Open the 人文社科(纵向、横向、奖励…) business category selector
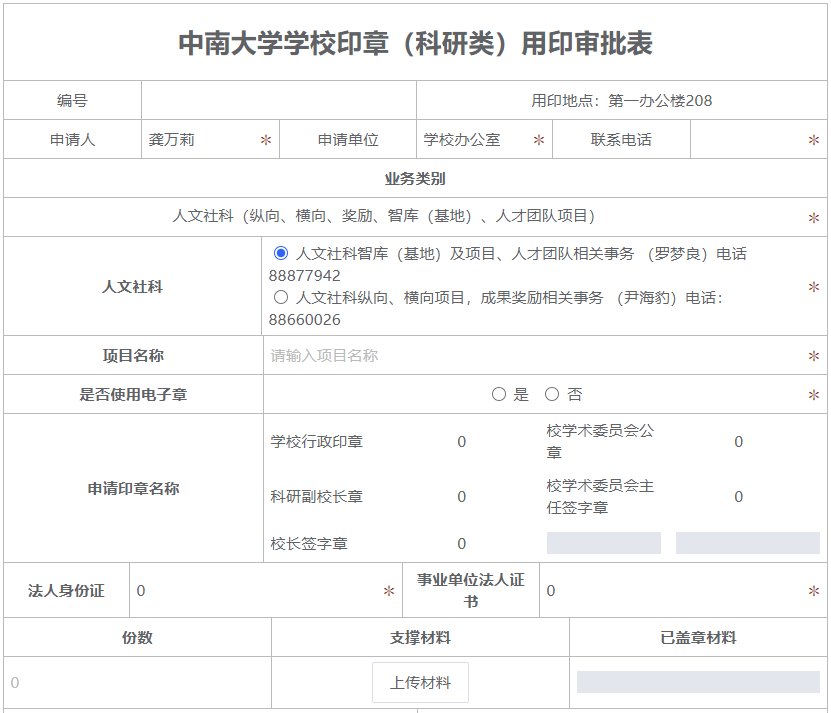This screenshot has height=713, width=831. [x=384, y=216]
